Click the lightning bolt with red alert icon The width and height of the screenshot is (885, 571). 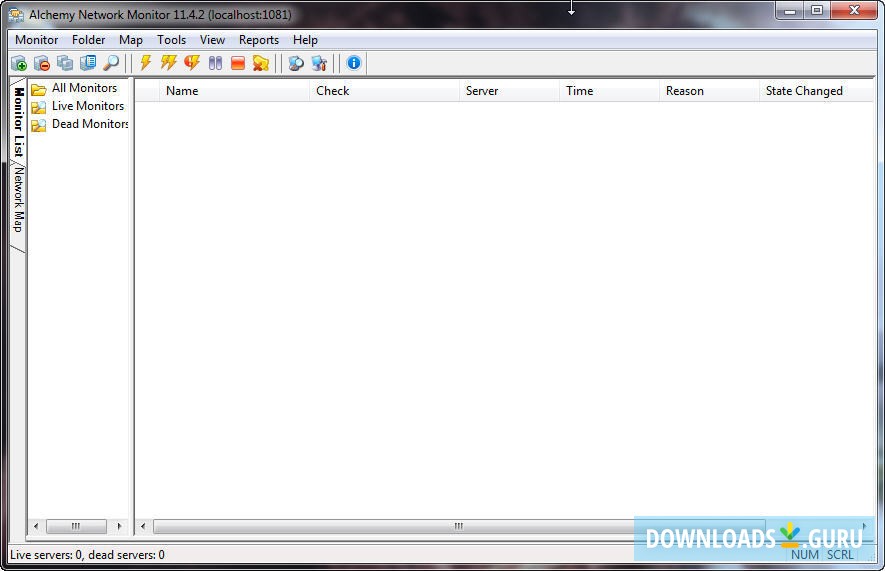coord(192,63)
